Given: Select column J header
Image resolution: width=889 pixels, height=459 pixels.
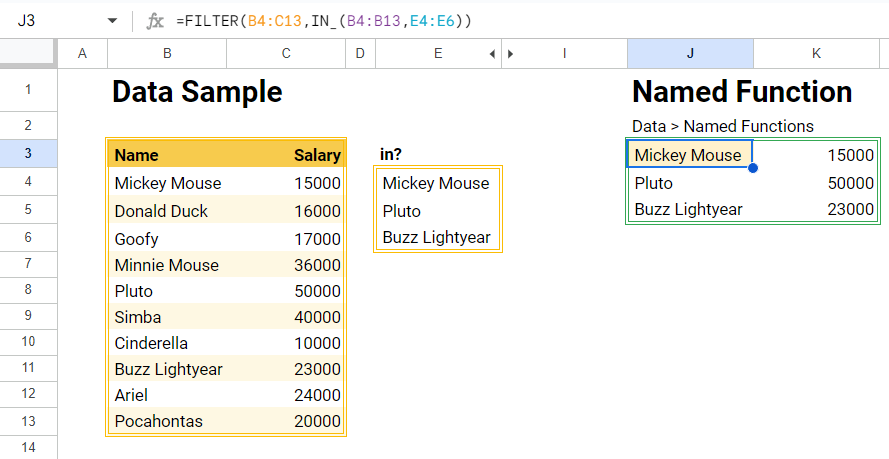Looking at the screenshot, I should 690,54.
